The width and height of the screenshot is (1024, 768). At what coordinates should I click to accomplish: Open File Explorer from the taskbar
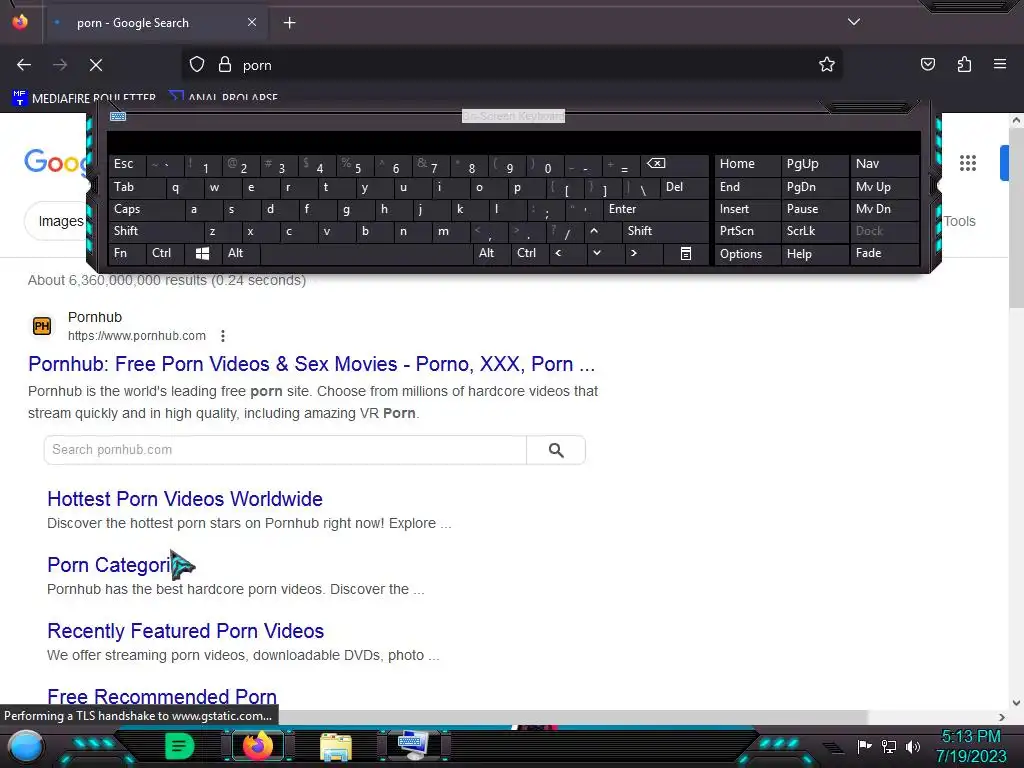tap(336, 746)
